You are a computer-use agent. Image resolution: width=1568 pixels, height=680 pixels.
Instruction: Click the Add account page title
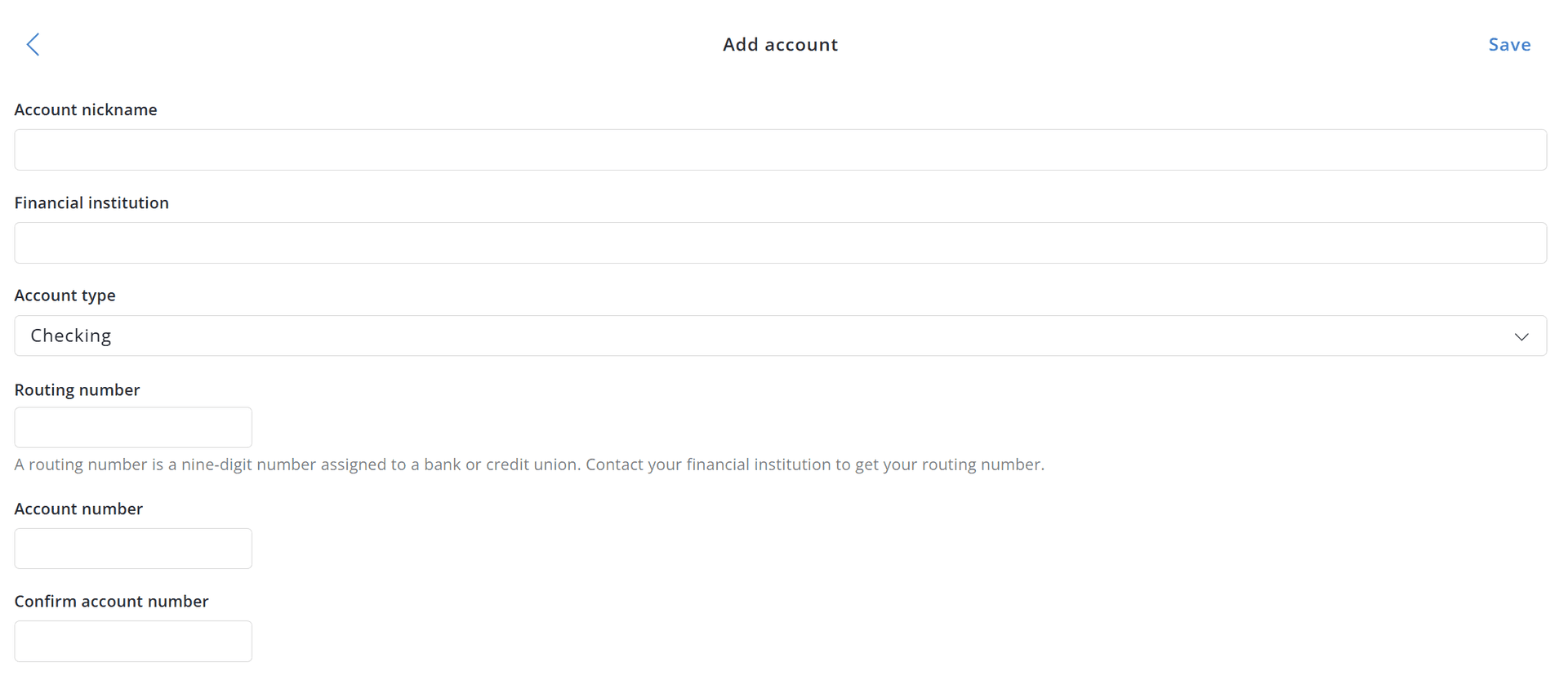(780, 44)
